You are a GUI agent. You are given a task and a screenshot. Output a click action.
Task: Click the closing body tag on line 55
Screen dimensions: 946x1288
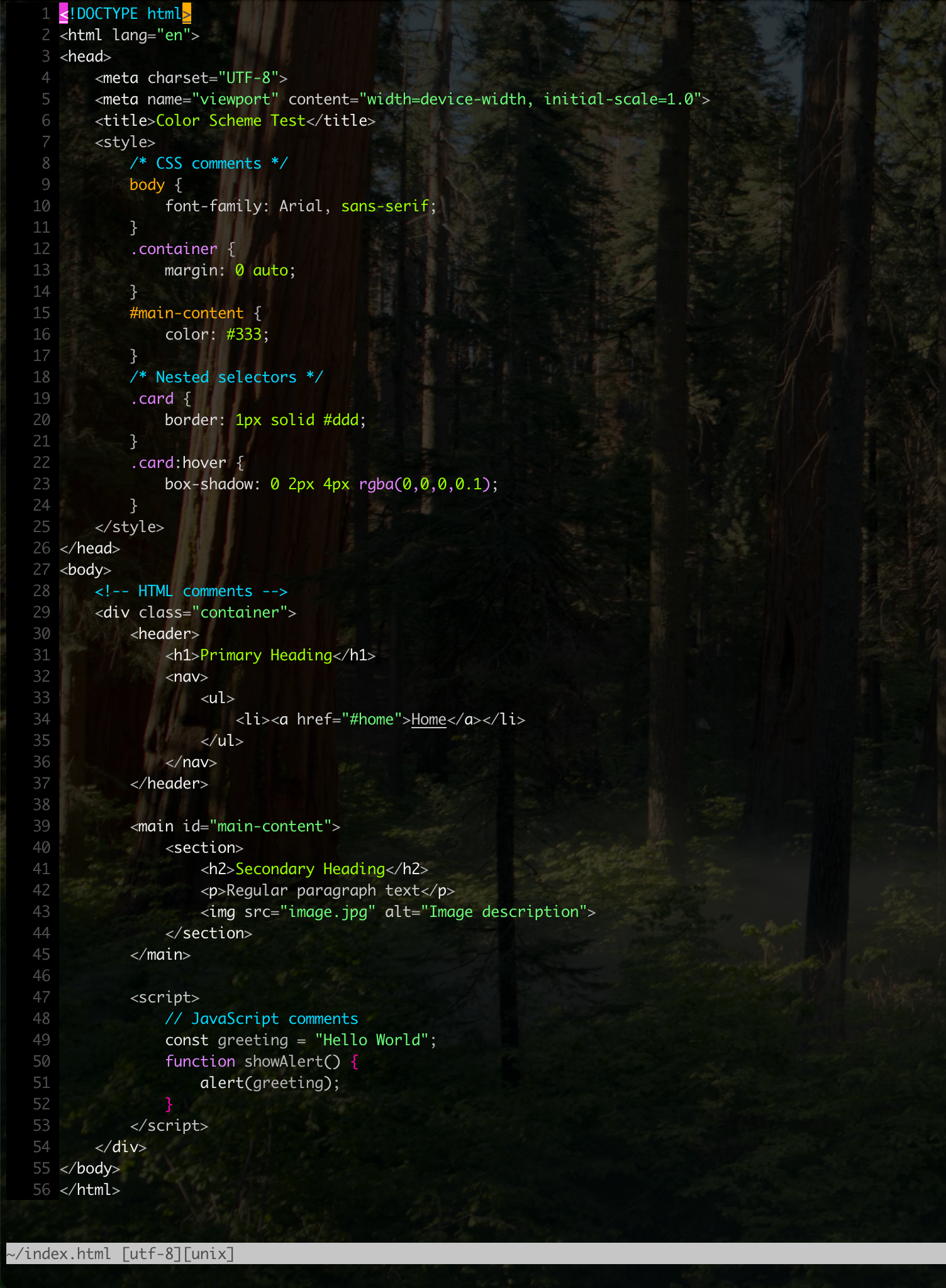(90, 1168)
